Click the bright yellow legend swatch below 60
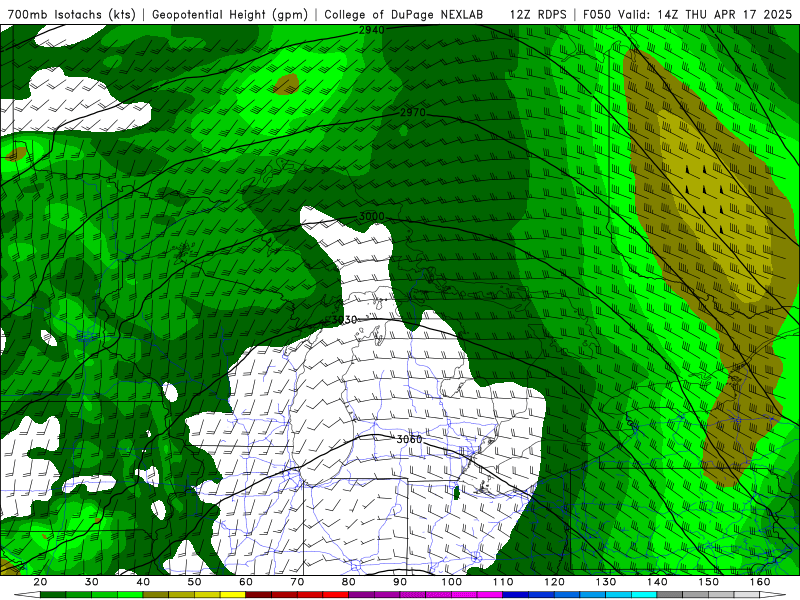Viewport: 800px width, 600px height. tap(233, 595)
